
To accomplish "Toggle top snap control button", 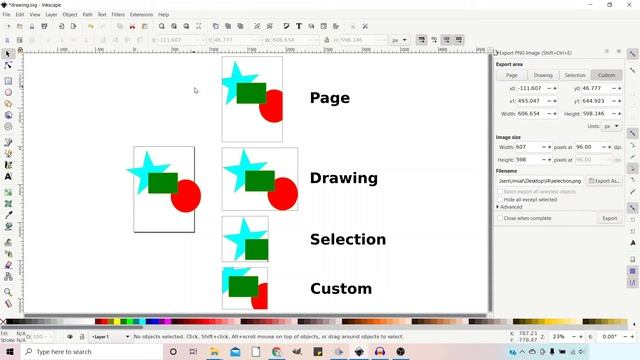I will click(x=632, y=54).
